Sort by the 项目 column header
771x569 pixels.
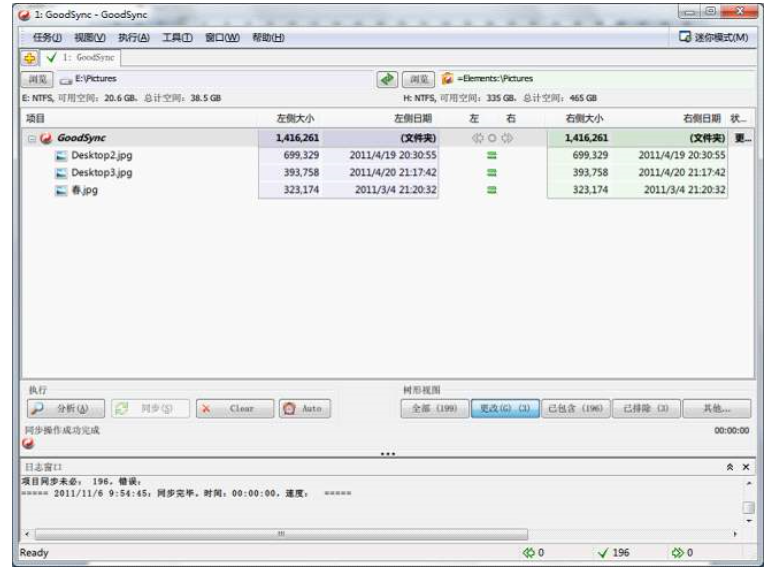(35, 119)
